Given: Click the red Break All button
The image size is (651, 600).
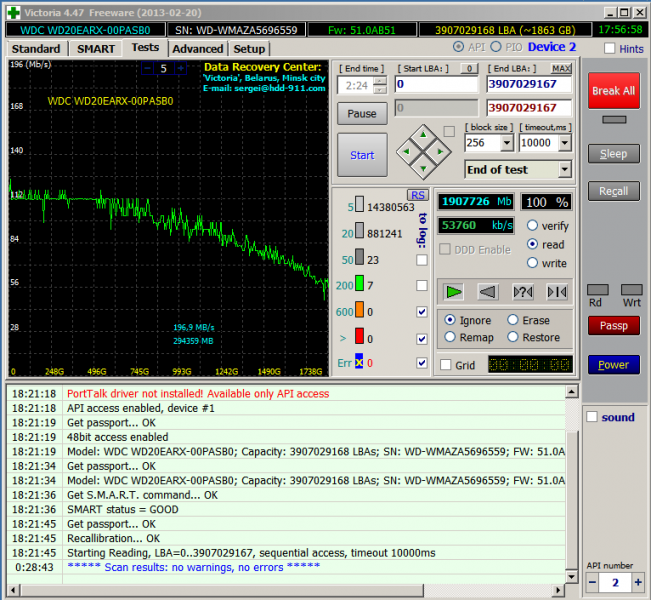Looking at the screenshot, I should (613, 91).
